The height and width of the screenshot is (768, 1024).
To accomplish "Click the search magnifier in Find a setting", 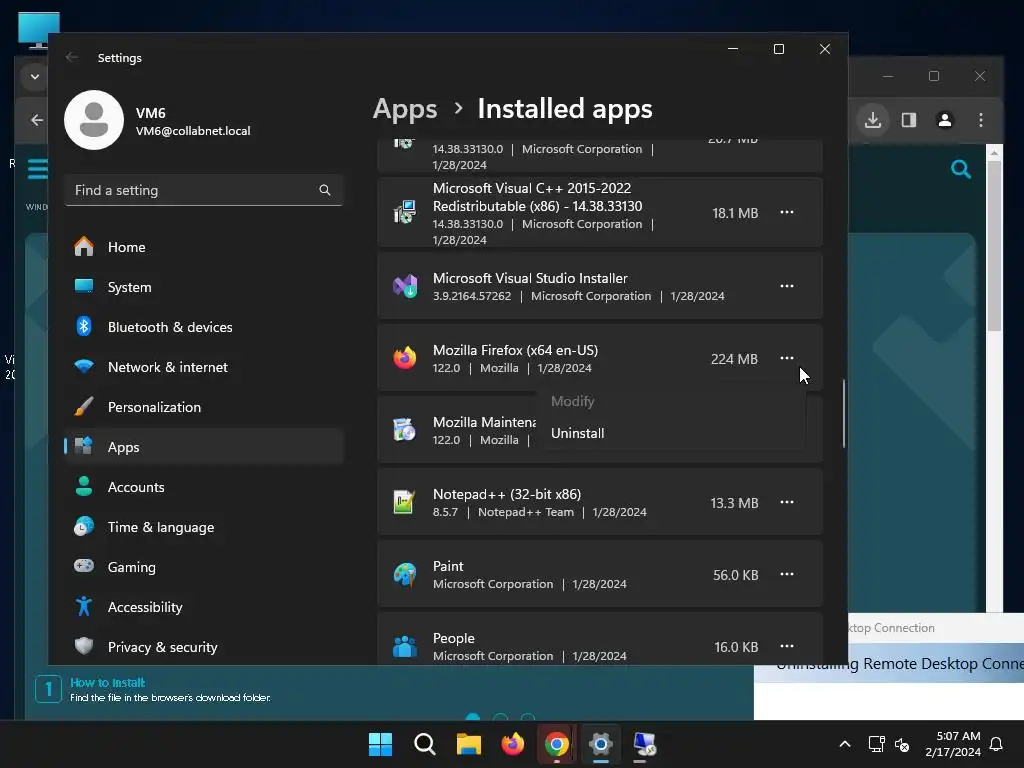I will point(325,190).
